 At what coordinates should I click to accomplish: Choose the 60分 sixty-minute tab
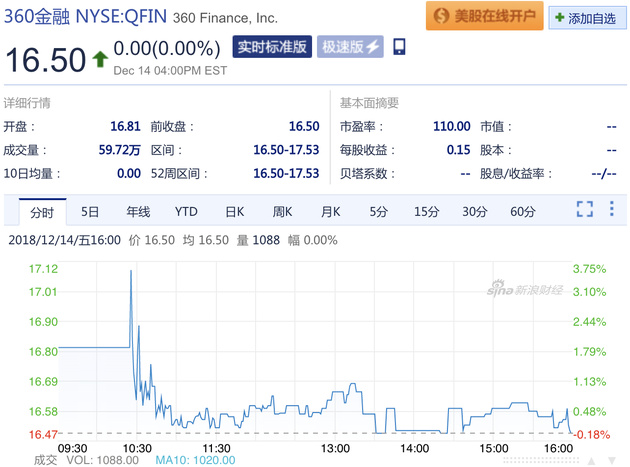click(x=523, y=212)
